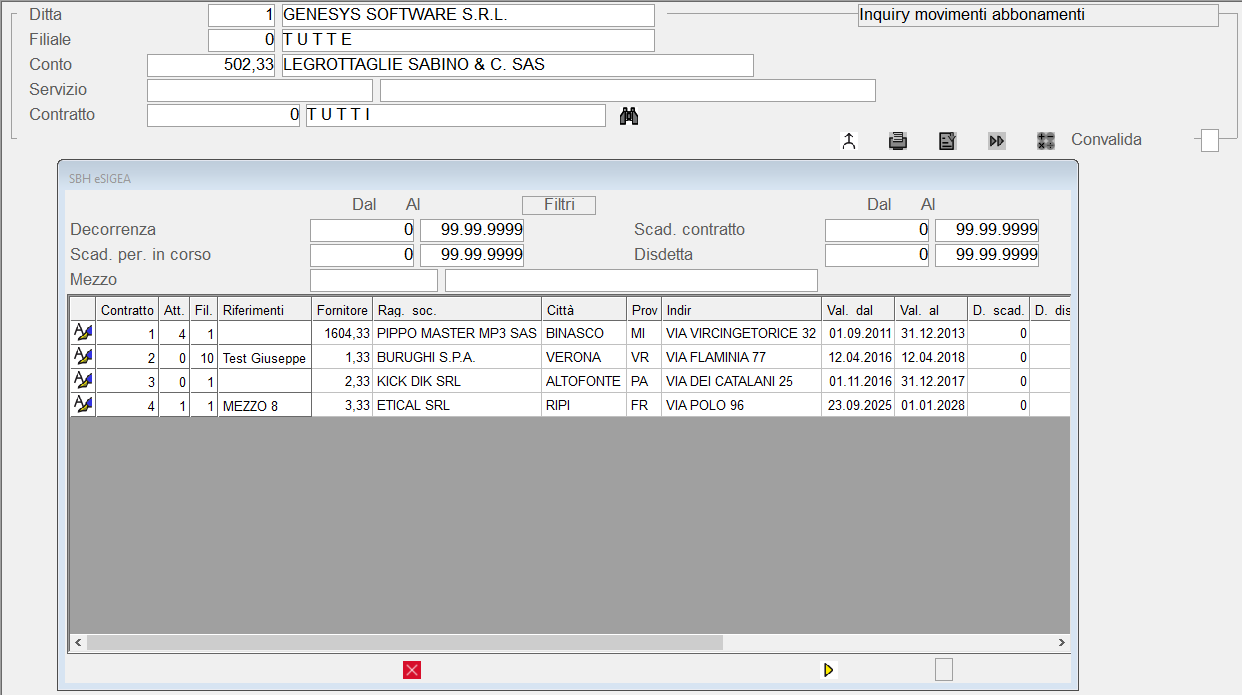The width and height of the screenshot is (1242, 695).
Task: Open the notes document icon
Action: click(x=947, y=141)
